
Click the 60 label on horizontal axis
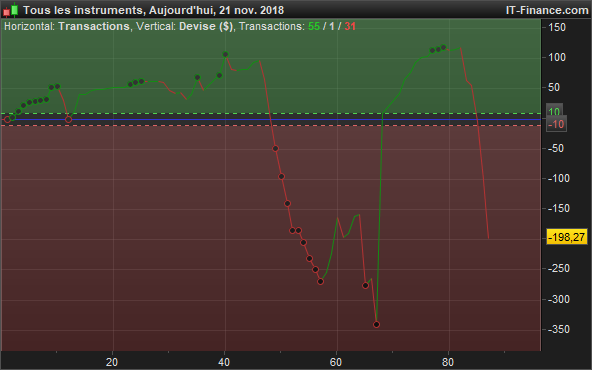(336, 362)
